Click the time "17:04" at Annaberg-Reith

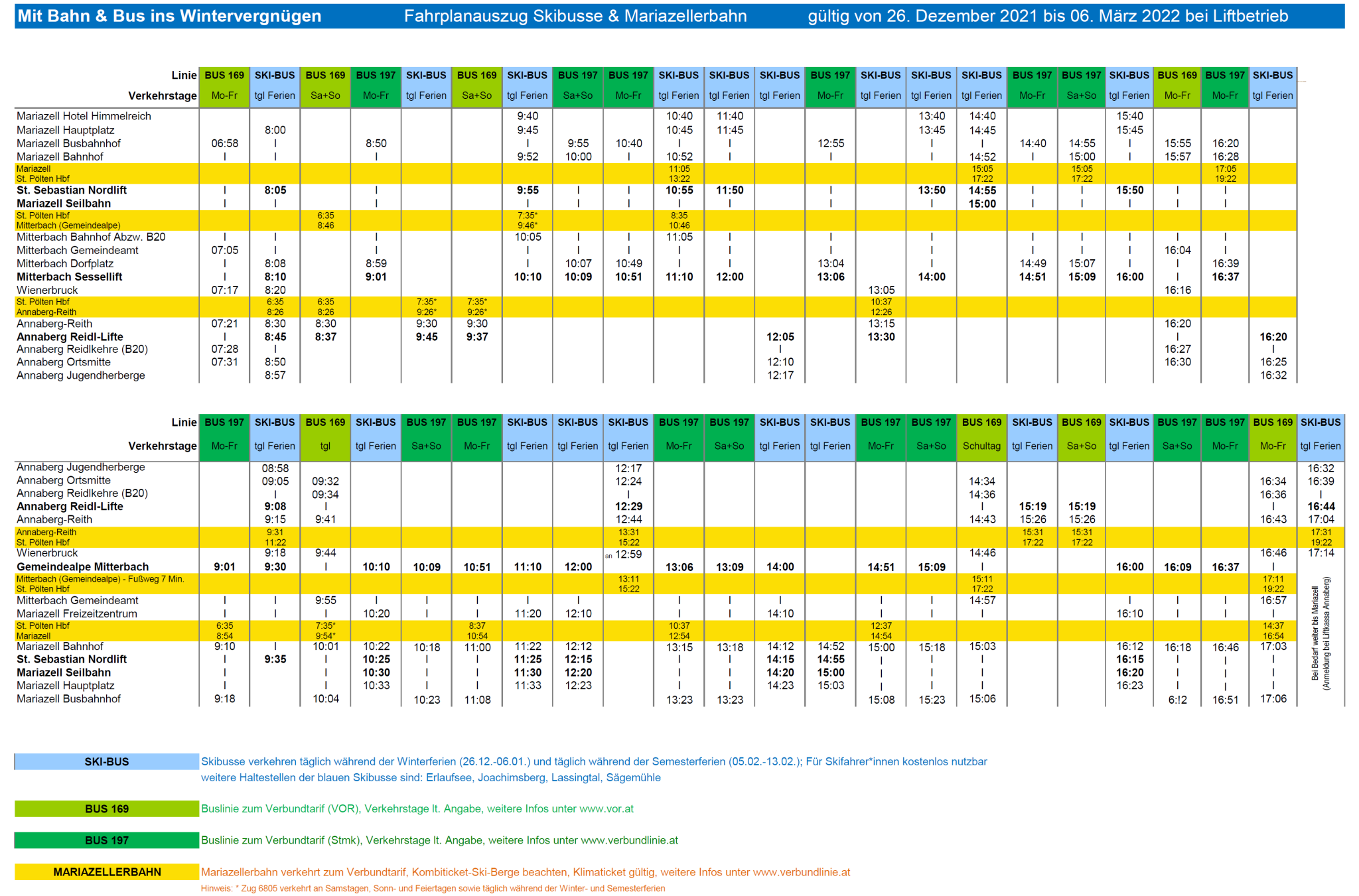tap(1321, 520)
